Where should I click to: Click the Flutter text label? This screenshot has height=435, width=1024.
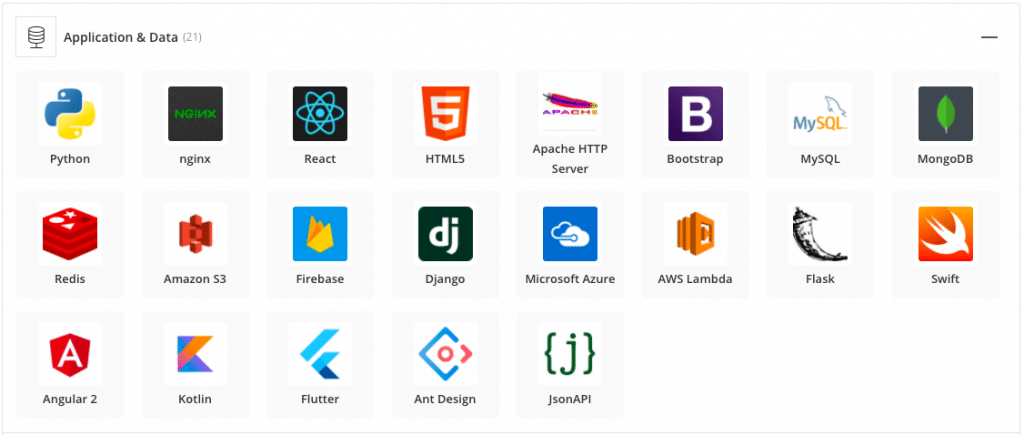pos(320,399)
